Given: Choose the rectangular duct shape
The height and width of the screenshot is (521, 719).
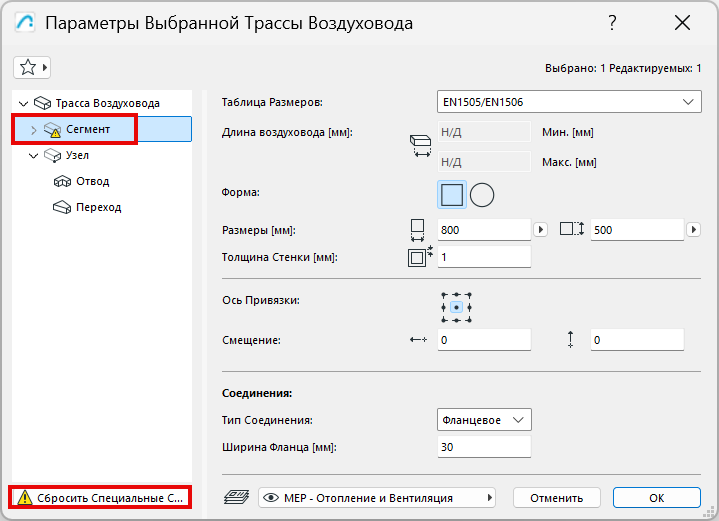Looking at the screenshot, I should pyautogui.click(x=452, y=195).
